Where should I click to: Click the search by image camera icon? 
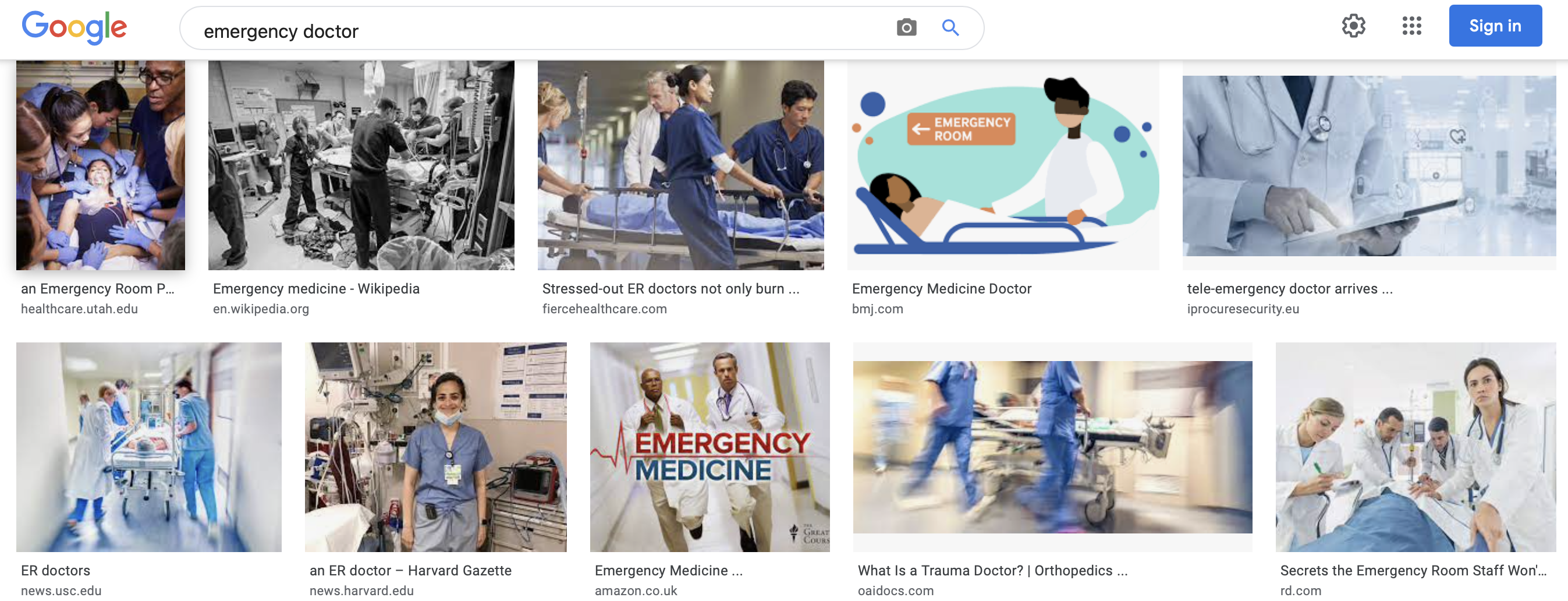pyautogui.click(x=906, y=27)
